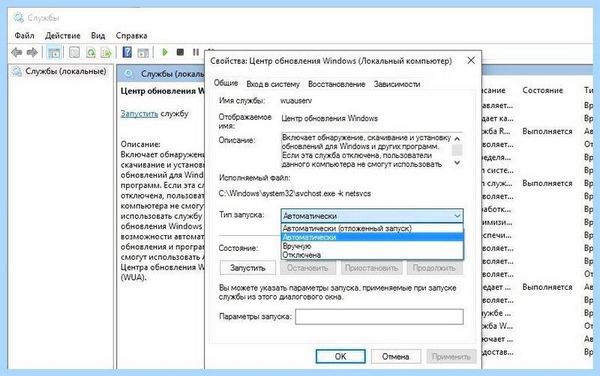600x376 pixels.
Task: Click the Тип запуска combo box arrow
Action: click(x=457, y=216)
